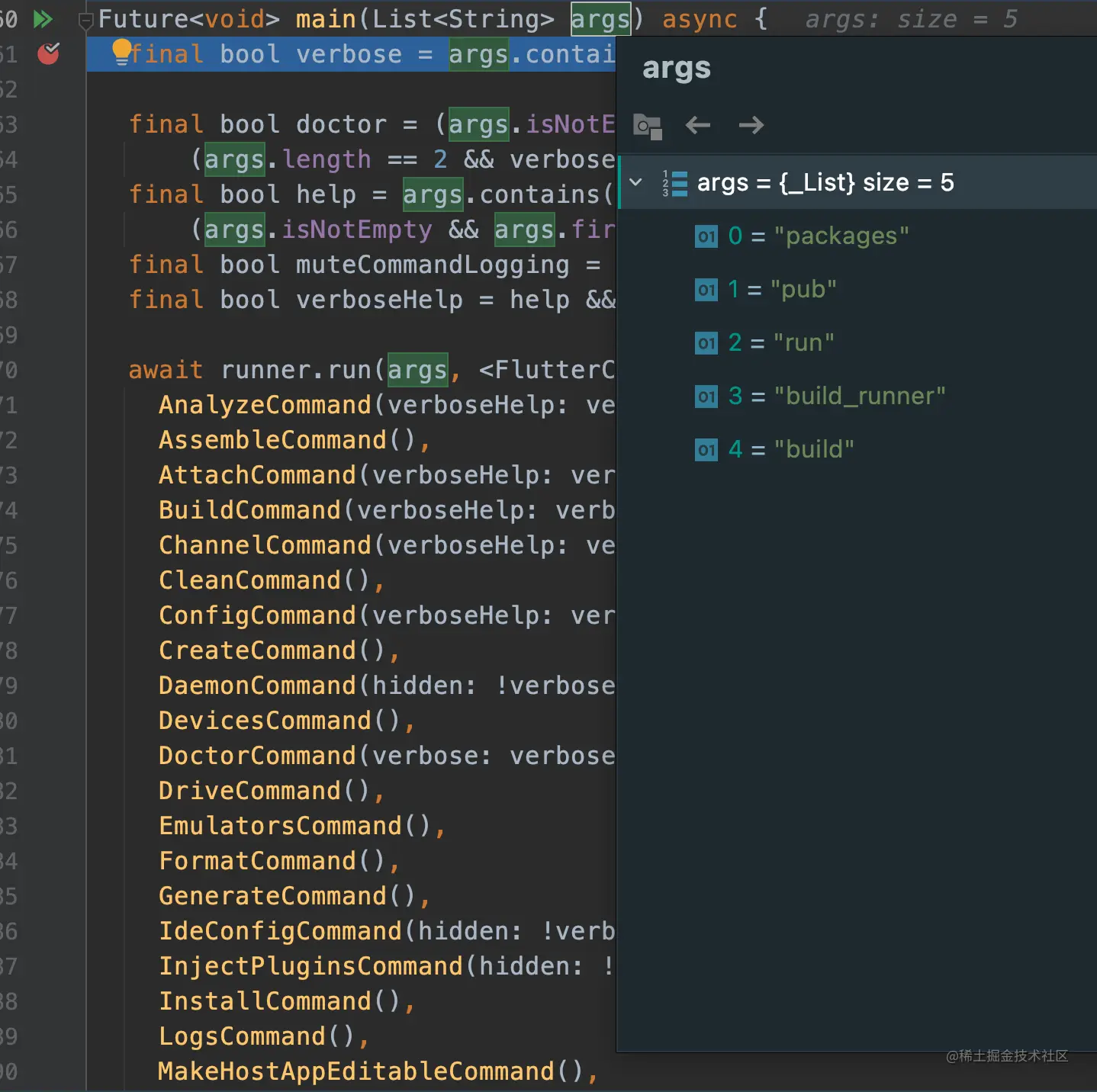Click the folder view icon in args popup
This screenshot has width=1097, height=1092.
pyautogui.click(x=648, y=126)
